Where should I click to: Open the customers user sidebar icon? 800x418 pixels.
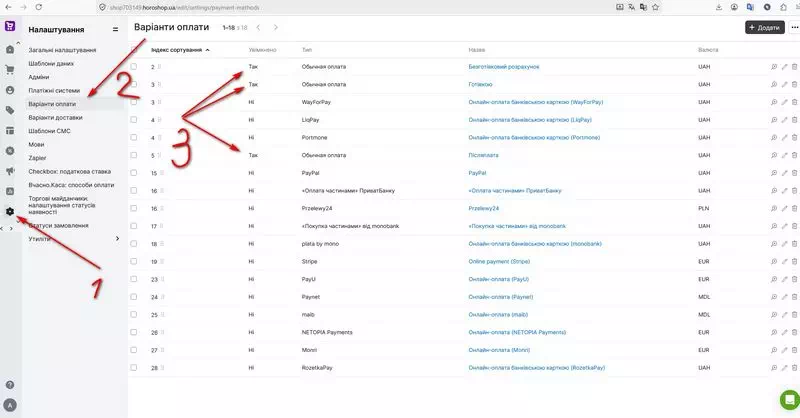tap(10, 90)
